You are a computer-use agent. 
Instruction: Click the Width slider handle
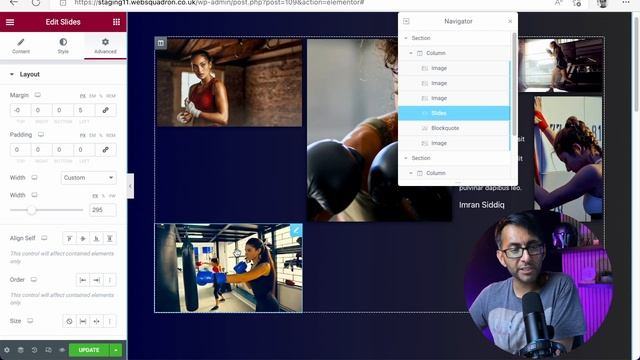(x=31, y=210)
